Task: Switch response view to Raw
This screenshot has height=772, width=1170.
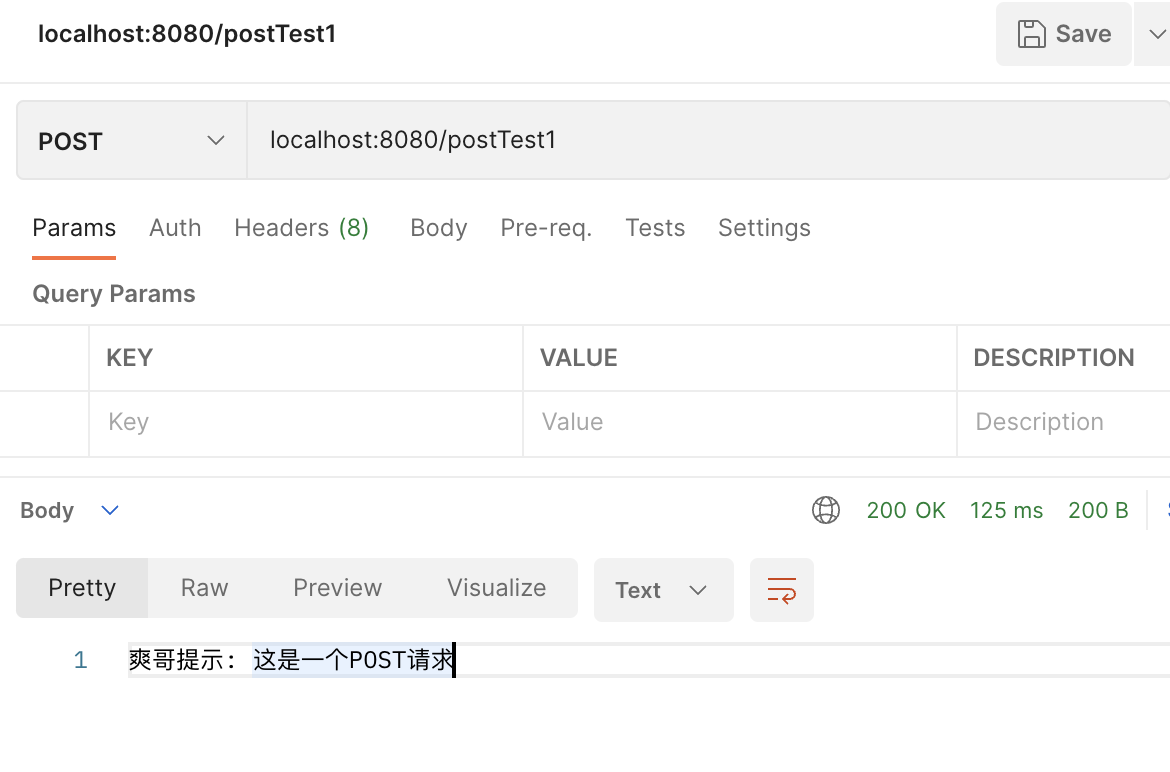Action: [204, 588]
